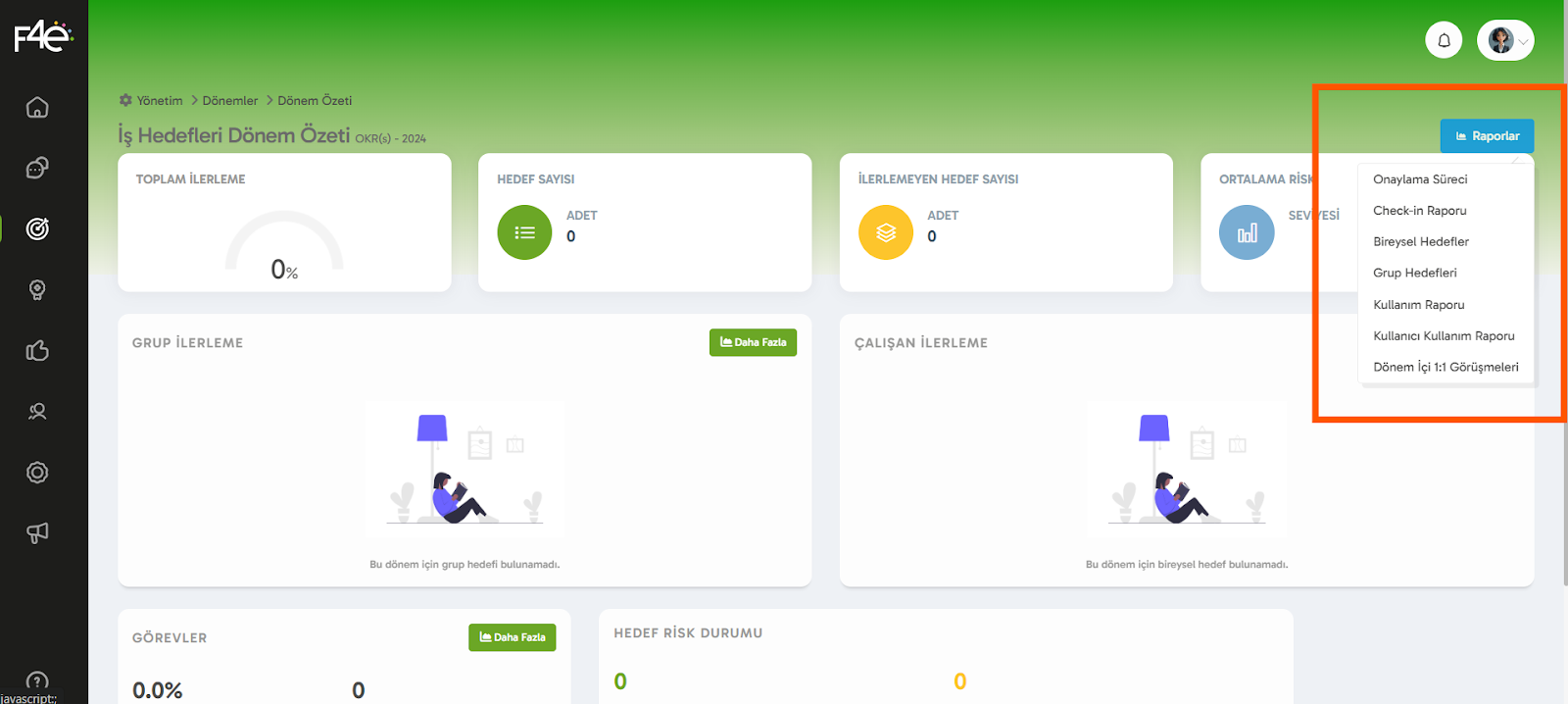The height and width of the screenshot is (704, 1568).
Task: Select the target goals sidebar icon
Action: pyautogui.click(x=37, y=228)
